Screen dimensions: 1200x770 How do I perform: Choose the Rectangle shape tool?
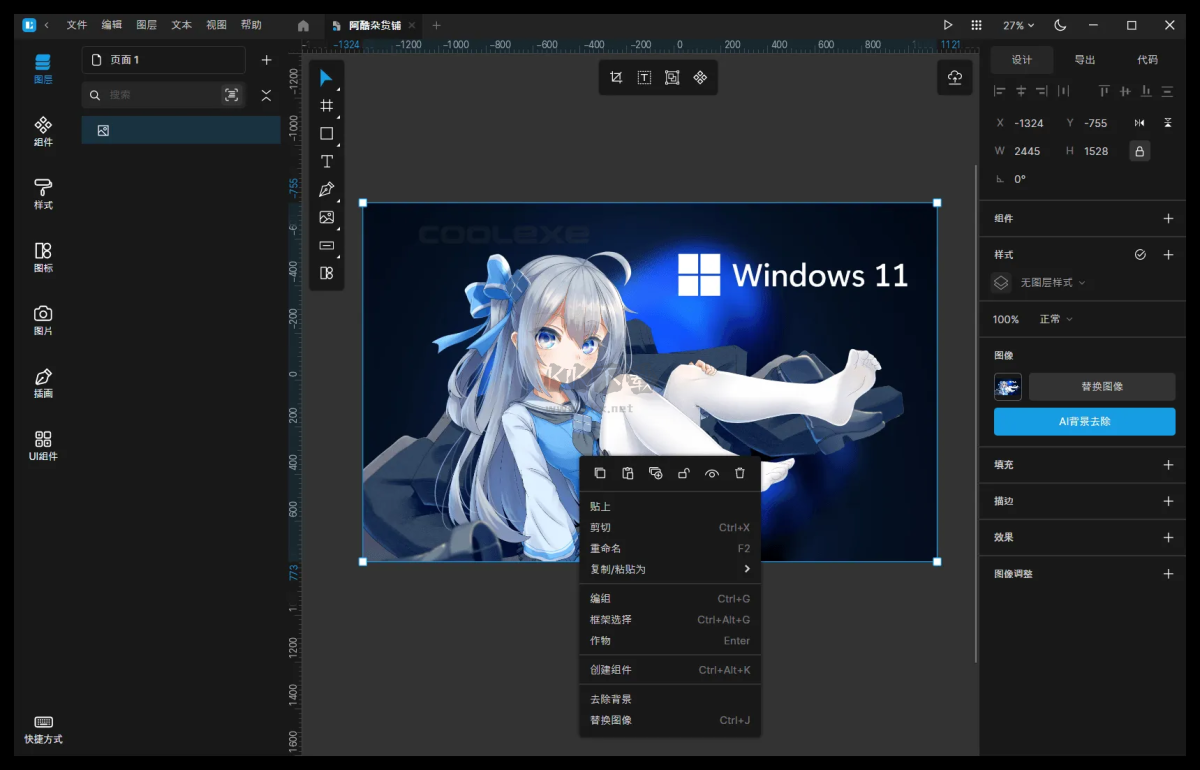coord(326,133)
